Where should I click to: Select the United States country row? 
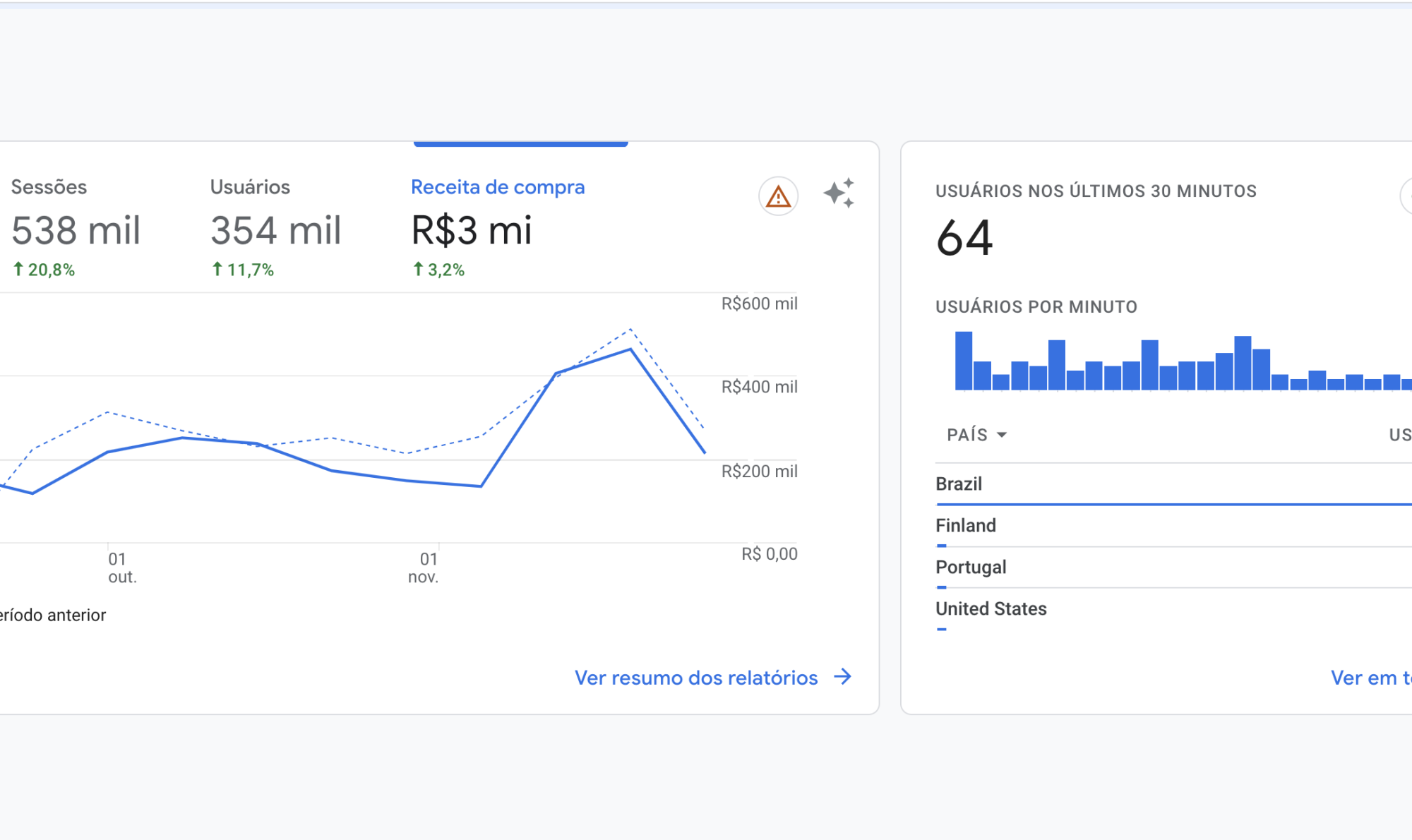(x=1173, y=610)
